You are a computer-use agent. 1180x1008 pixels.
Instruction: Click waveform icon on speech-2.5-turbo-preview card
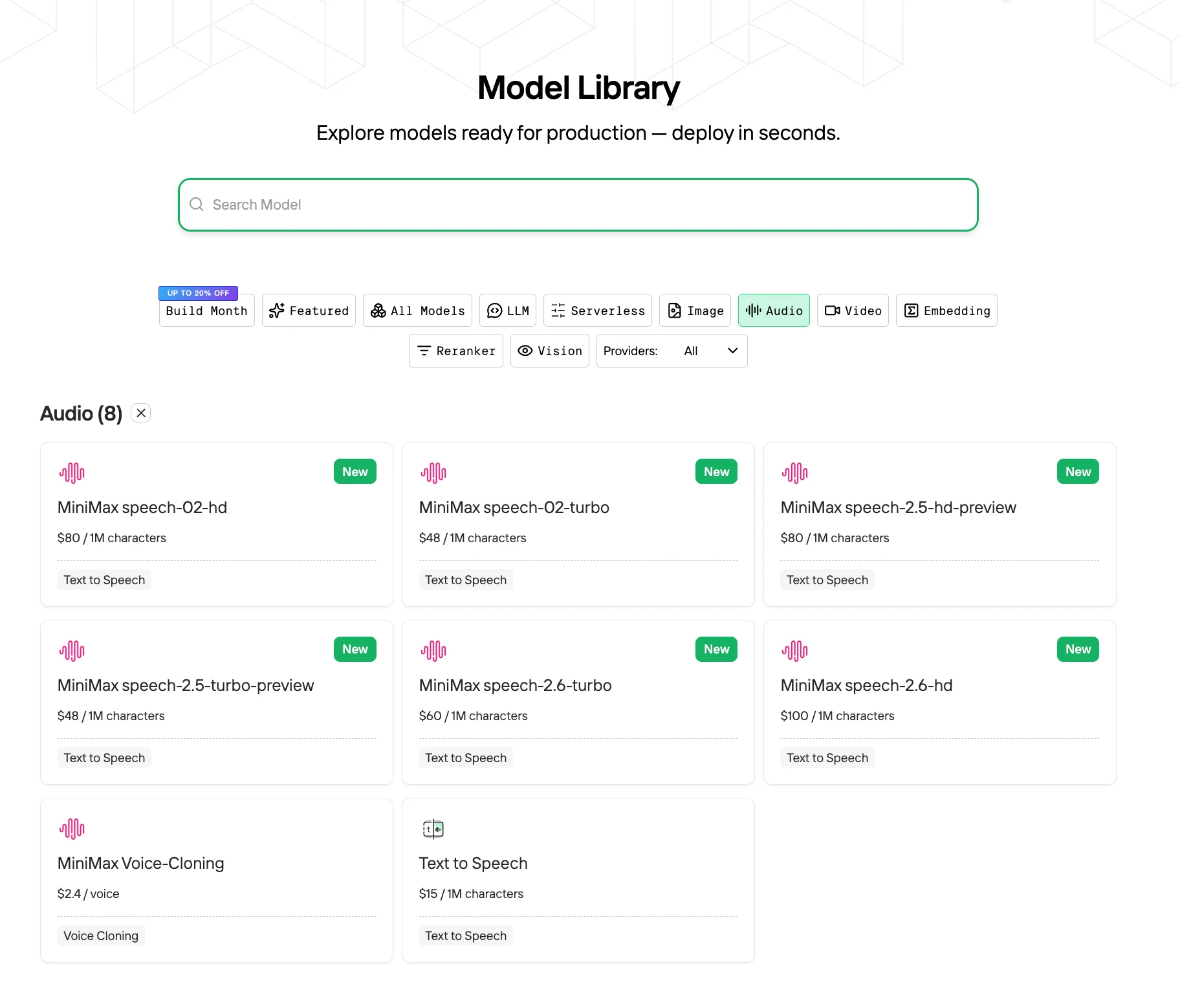[x=72, y=651]
